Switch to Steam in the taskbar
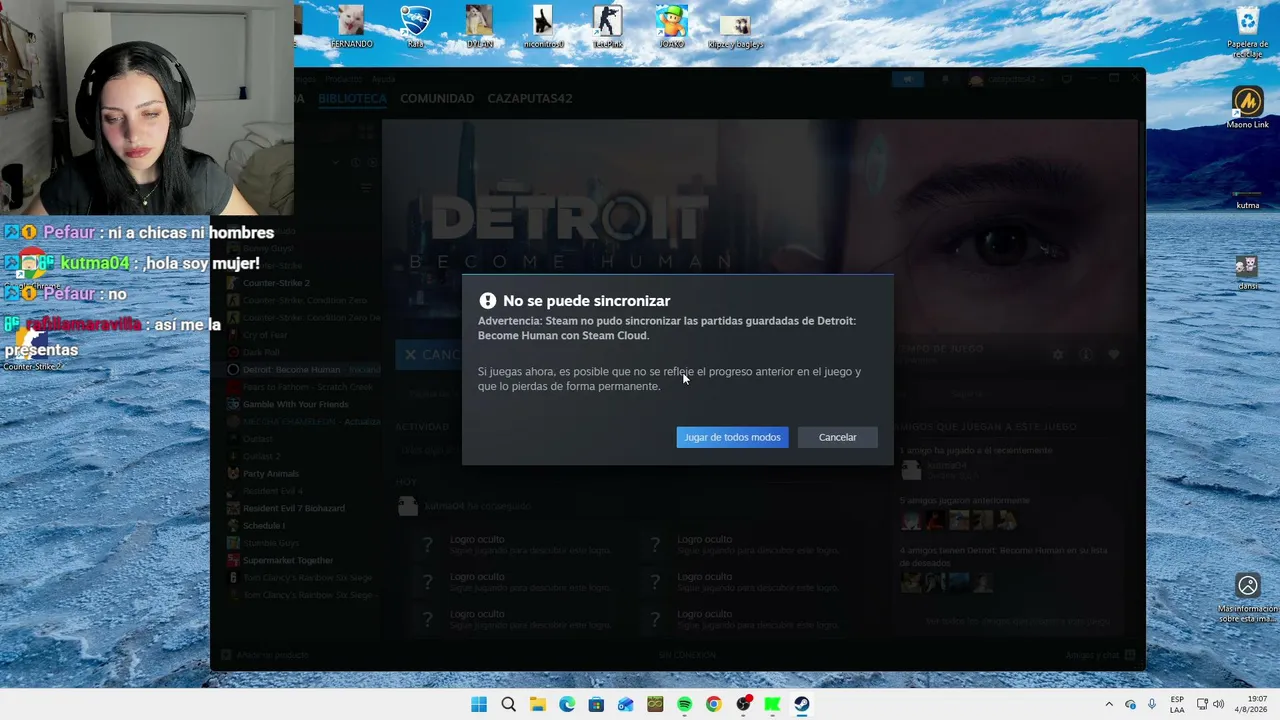The image size is (1280, 720). [x=801, y=704]
